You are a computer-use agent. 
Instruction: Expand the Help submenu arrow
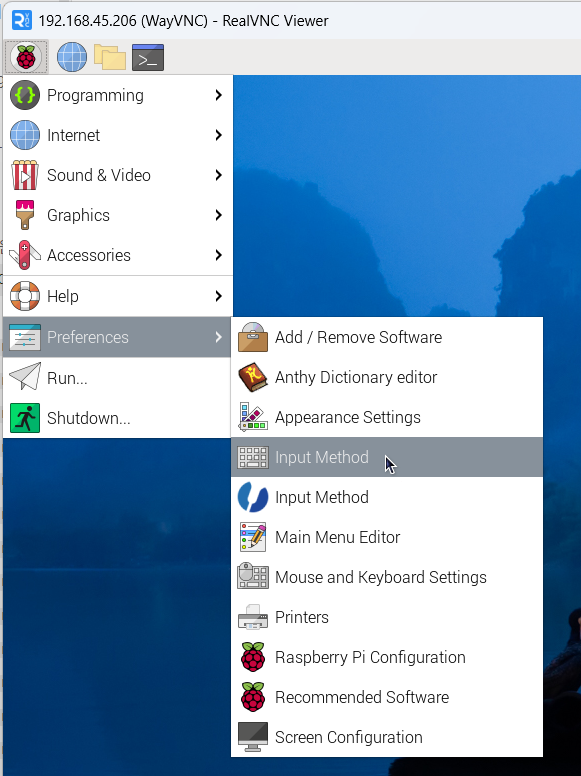pyautogui.click(x=218, y=296)
